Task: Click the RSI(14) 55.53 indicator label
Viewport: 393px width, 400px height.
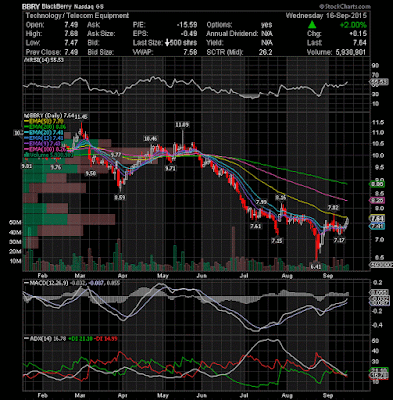Action: (x=43, y=60)
